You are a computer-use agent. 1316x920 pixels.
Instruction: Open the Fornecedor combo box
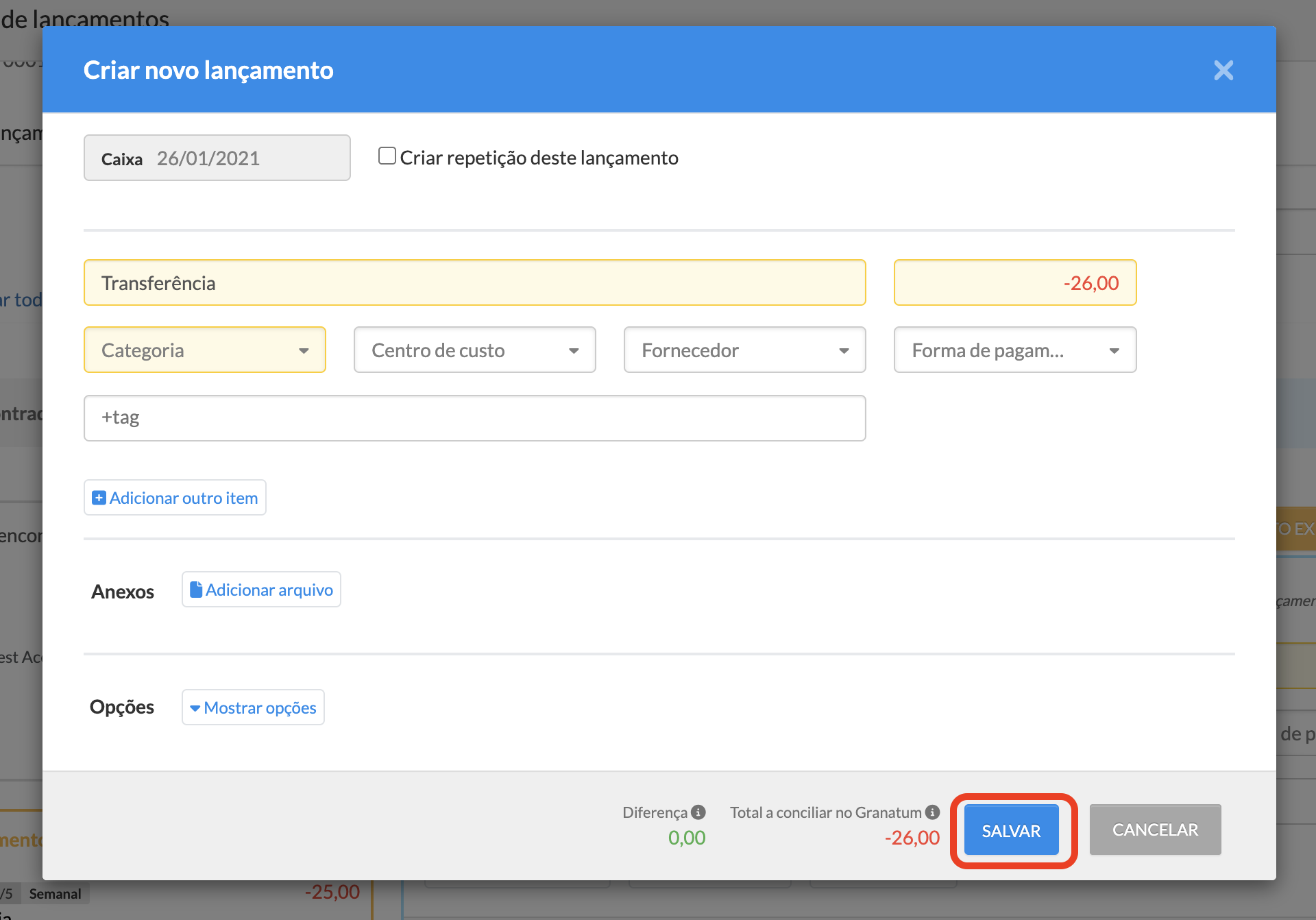(744, 350)
